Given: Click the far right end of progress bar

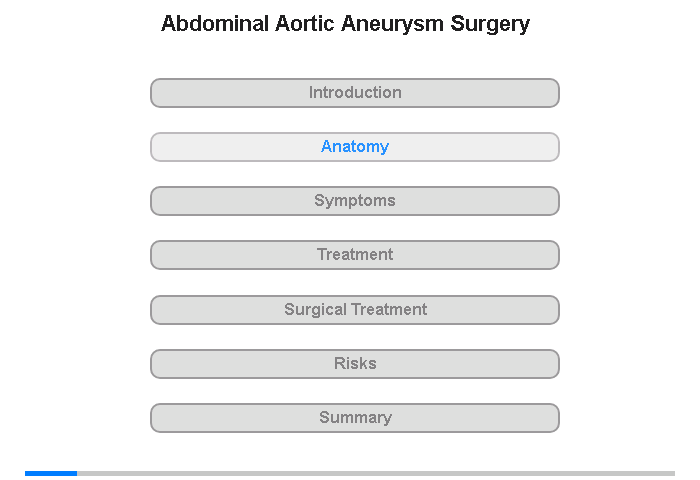Looking at the screenshot, I should (x=671, y=473).
